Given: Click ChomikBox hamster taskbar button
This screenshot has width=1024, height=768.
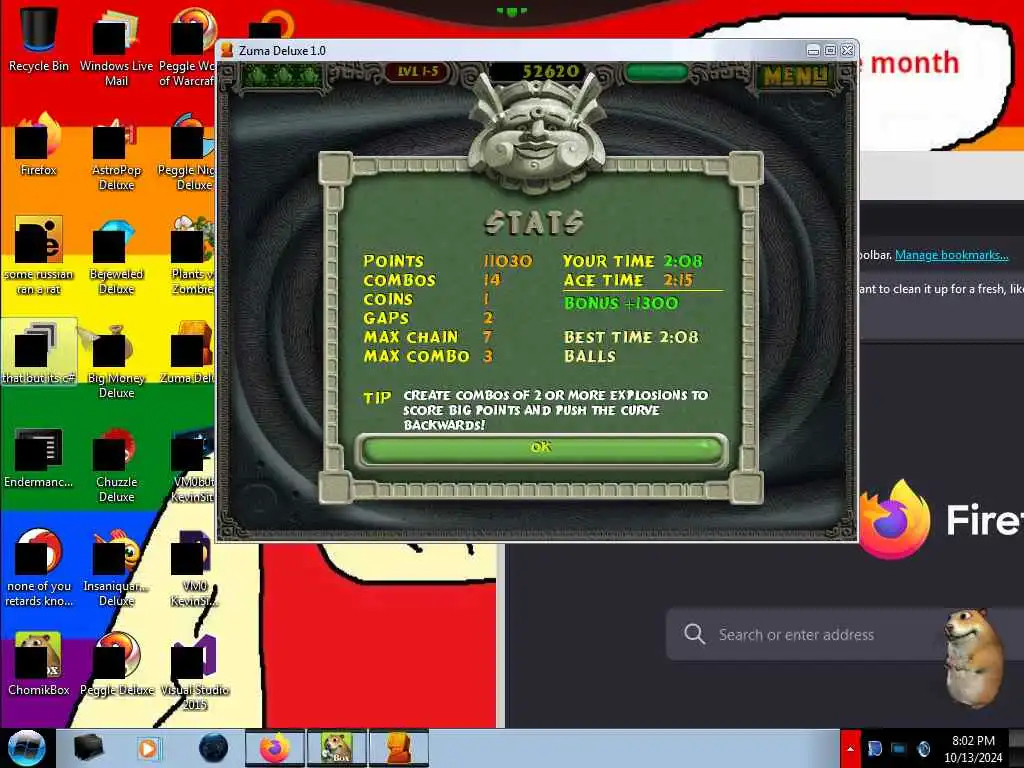Looking at the screenshot, I should coord(336,748).
